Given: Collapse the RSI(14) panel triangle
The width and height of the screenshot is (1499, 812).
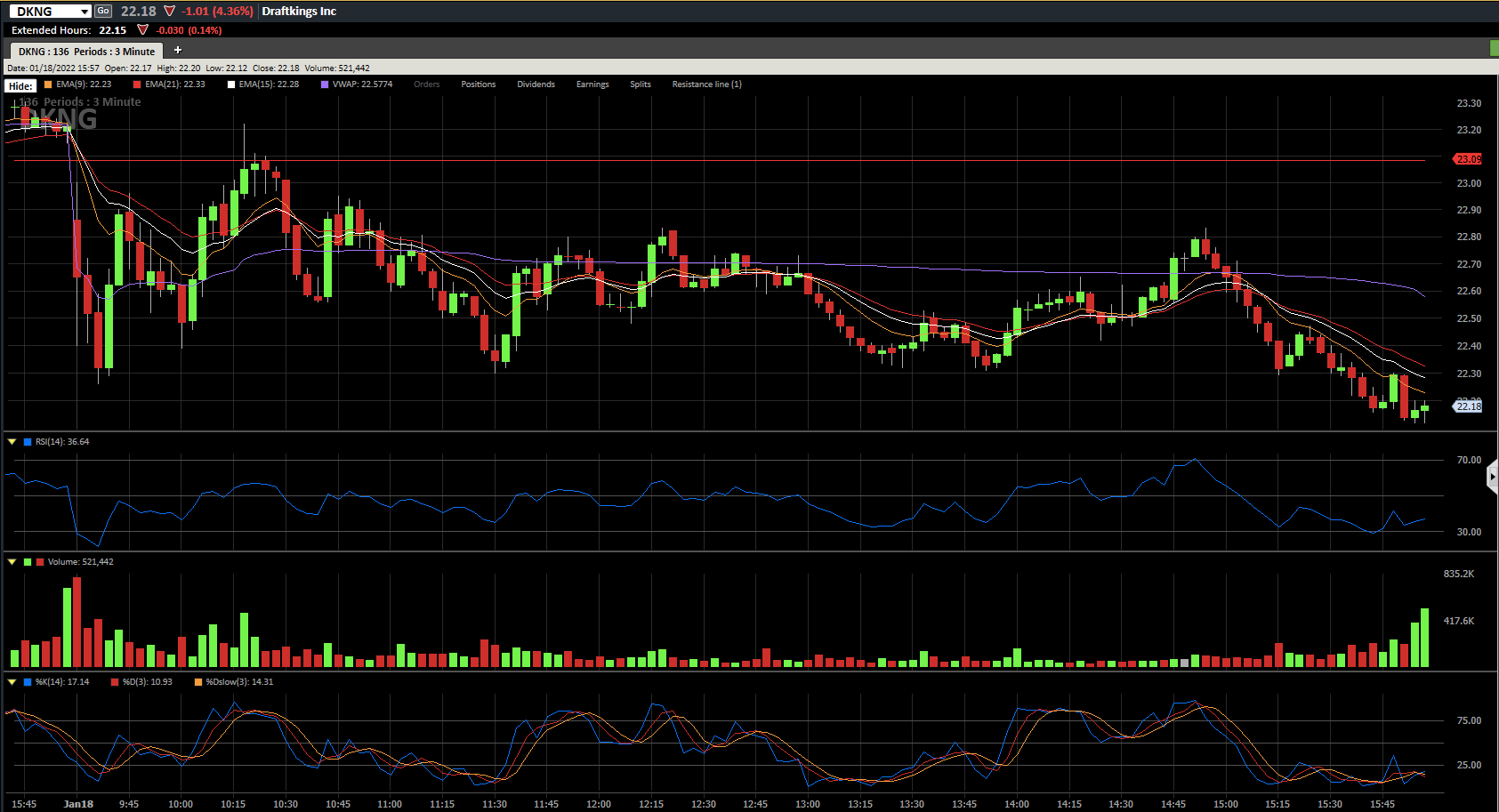Looking at the screenshot, I should [x=12, y=441].
